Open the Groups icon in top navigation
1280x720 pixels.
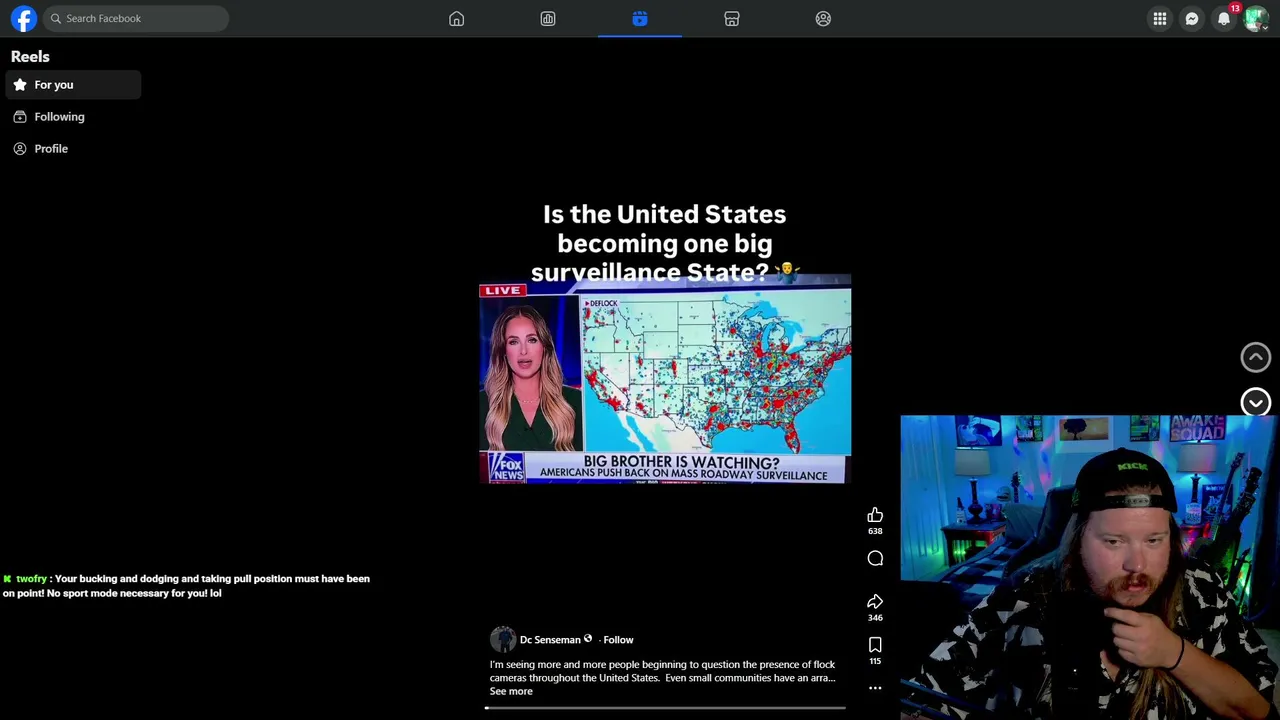coord(823,18)
